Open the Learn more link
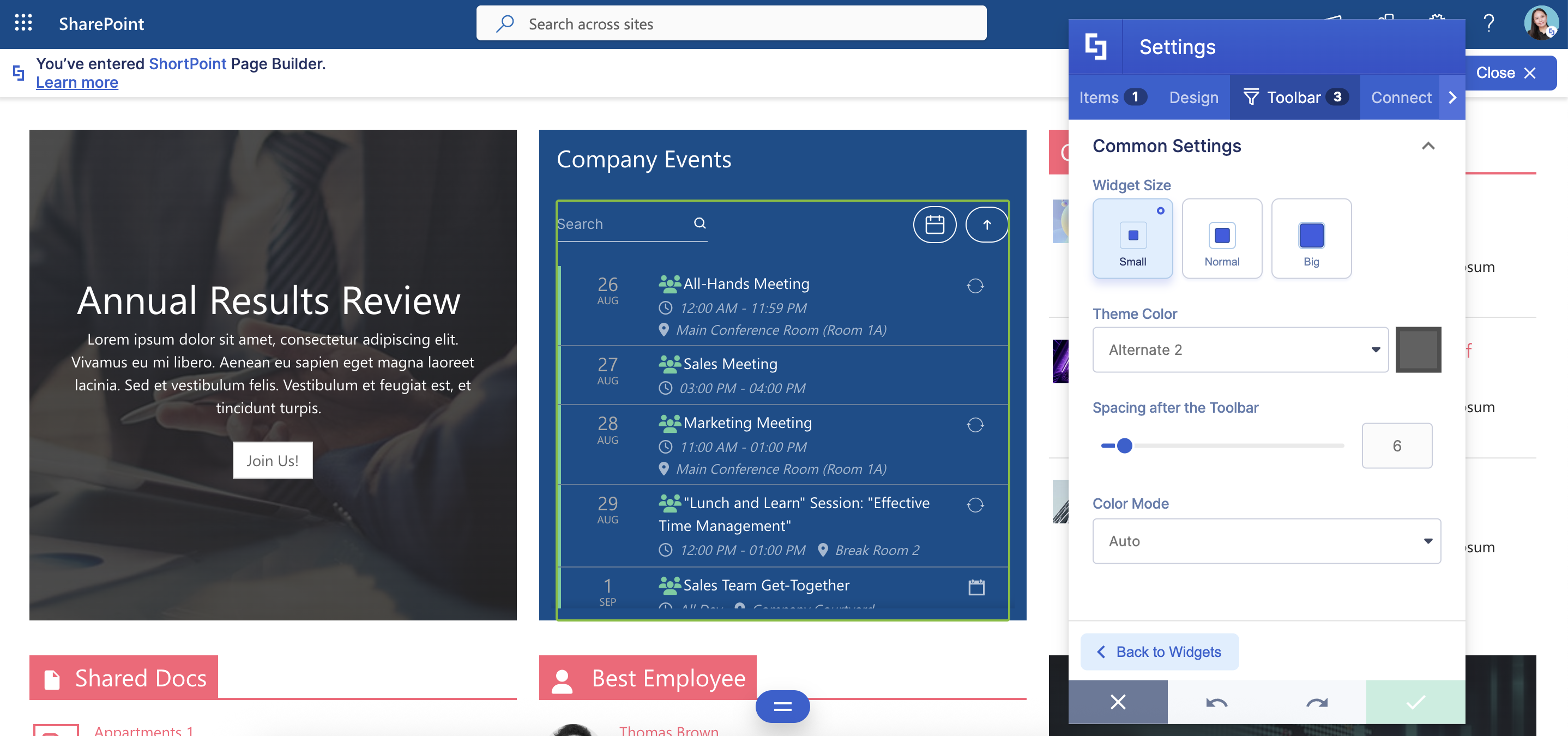 tap(77, 82)
